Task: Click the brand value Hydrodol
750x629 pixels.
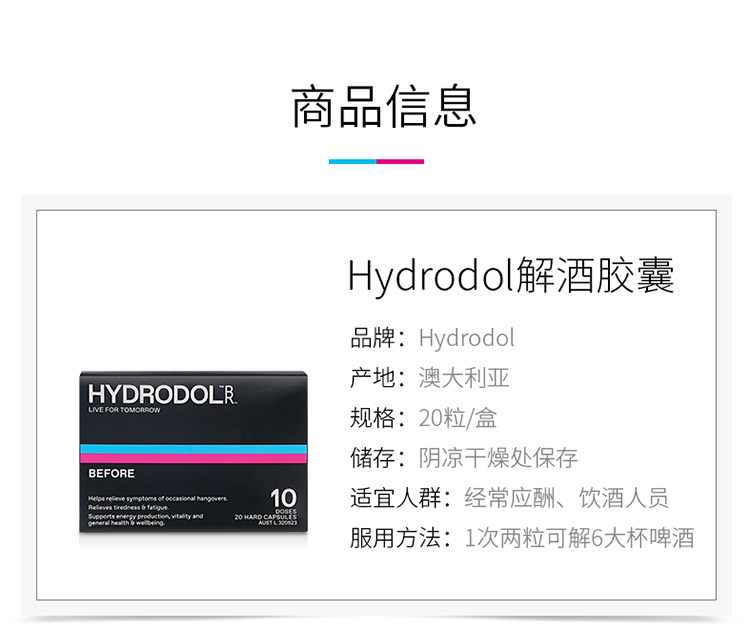Action: click(x=466, y=338)
